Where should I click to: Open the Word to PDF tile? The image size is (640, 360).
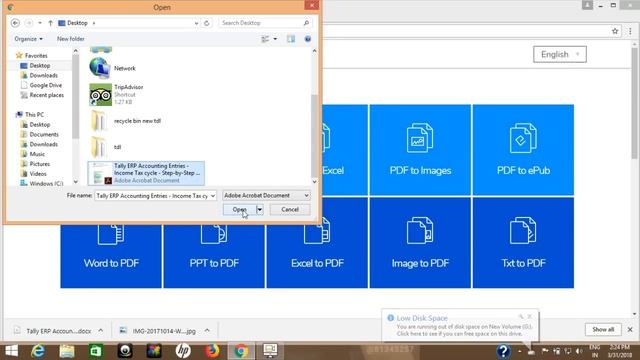(x=111, y=256)
